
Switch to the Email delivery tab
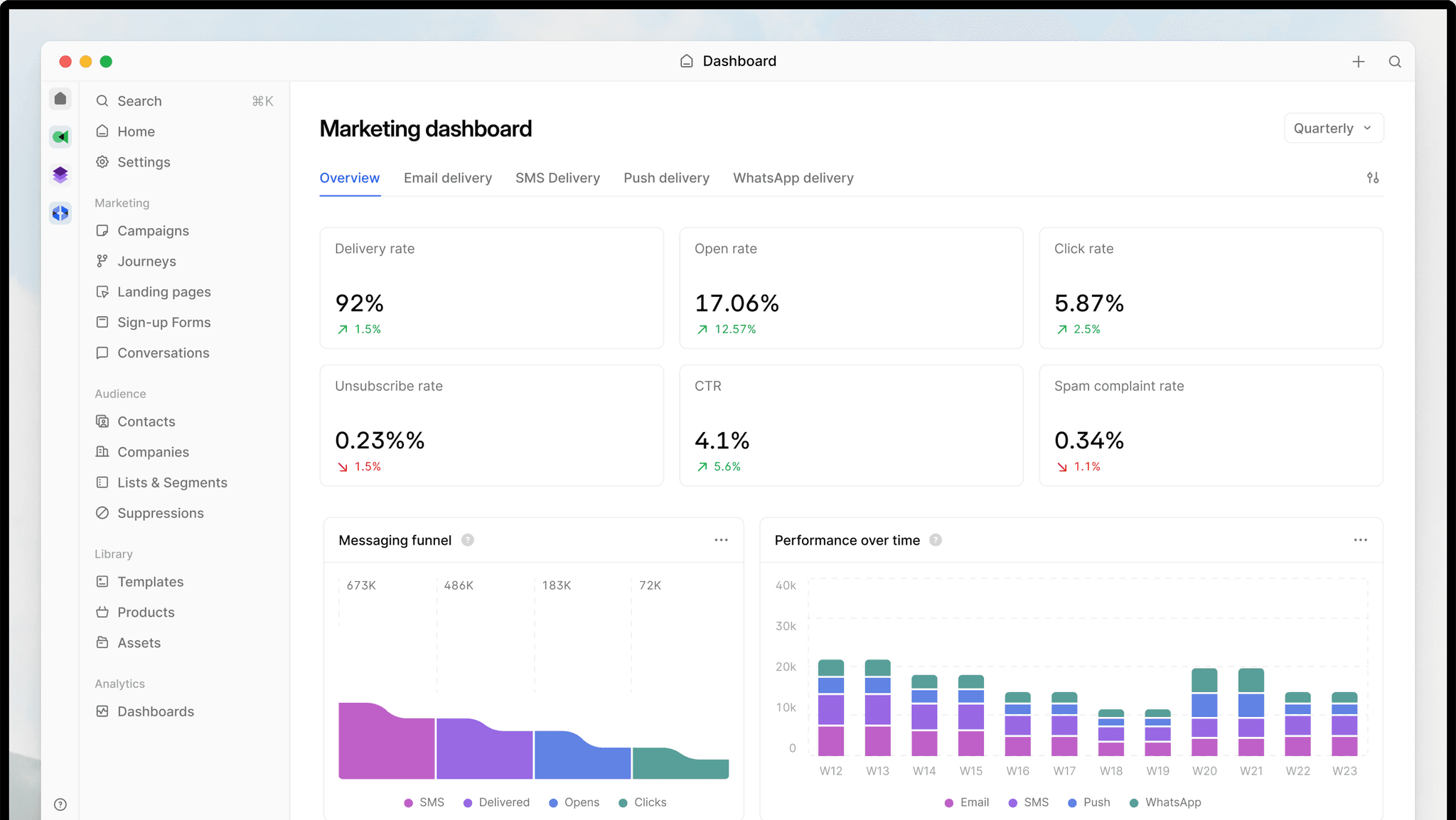click(x=448, y=178)
